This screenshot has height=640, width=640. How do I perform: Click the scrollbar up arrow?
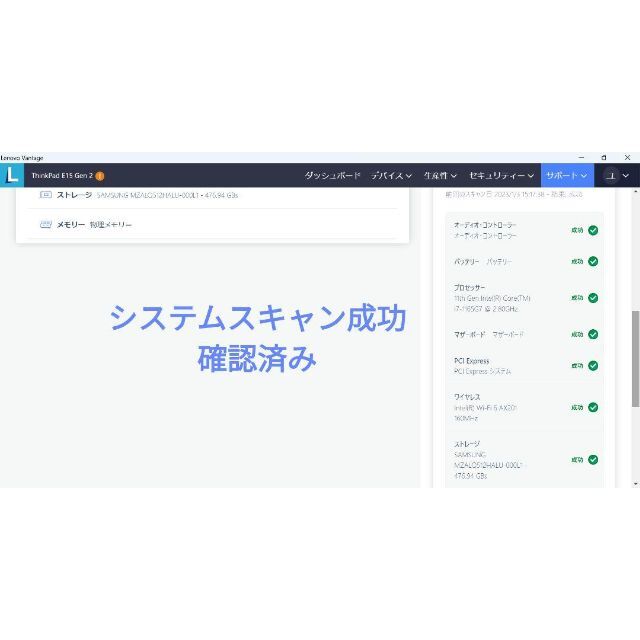(x=636, y=191)
